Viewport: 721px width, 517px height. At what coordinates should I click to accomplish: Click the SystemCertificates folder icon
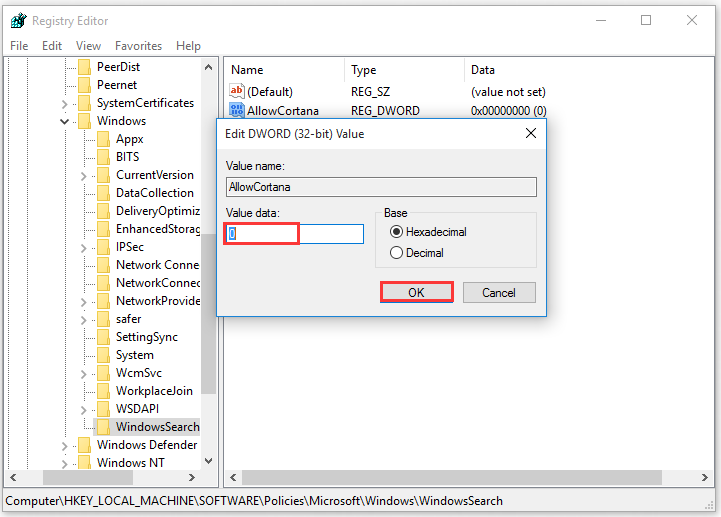point(85,103)
